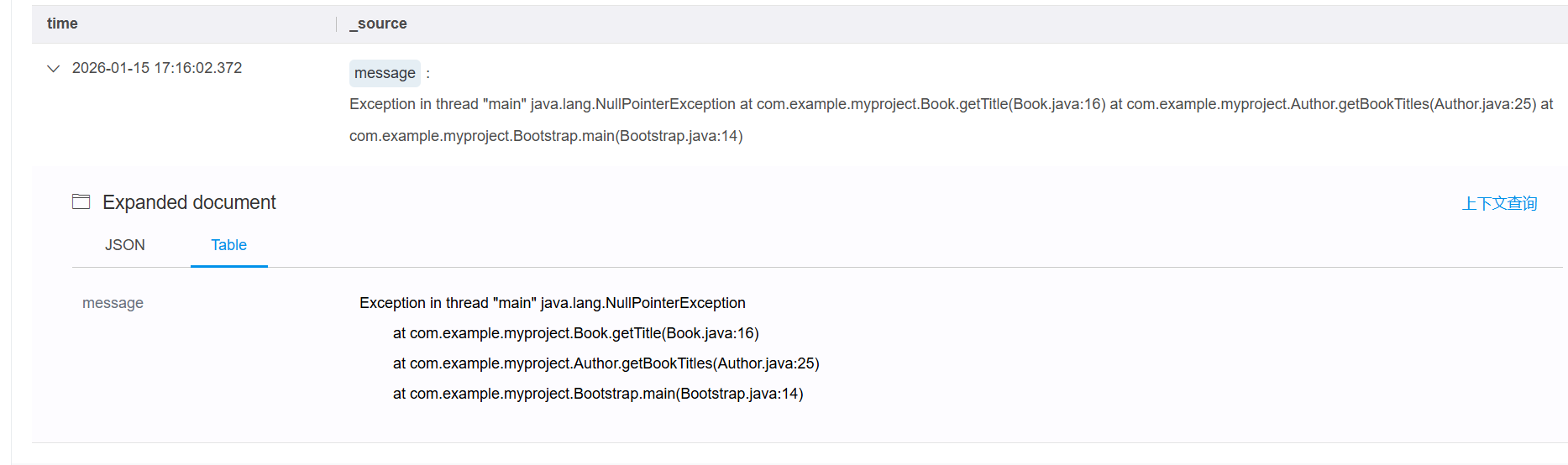Click the _source column header

point(379,24)
